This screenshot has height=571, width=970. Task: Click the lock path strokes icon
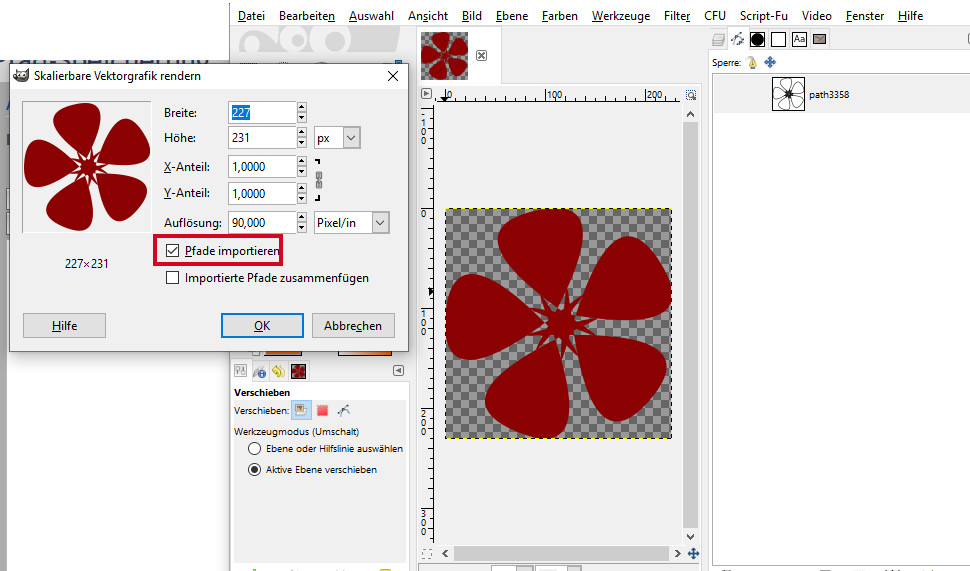(x=752, y=62)
